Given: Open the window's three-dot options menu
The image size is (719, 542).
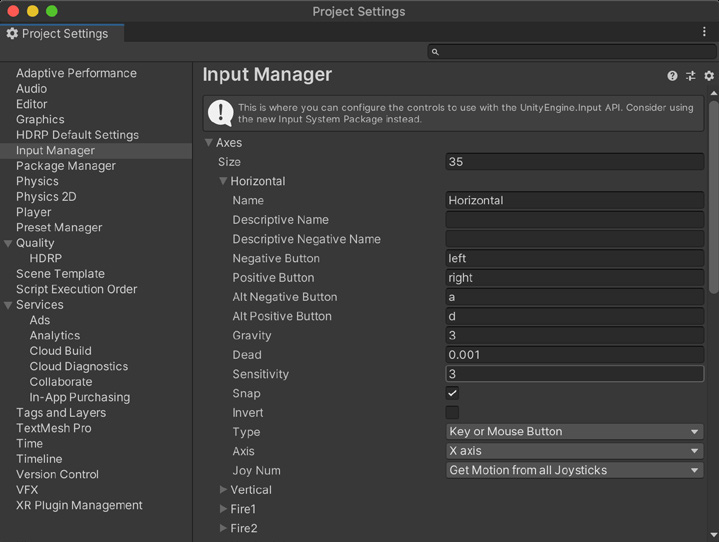Looking at the screenshot, I should [704, 32].
